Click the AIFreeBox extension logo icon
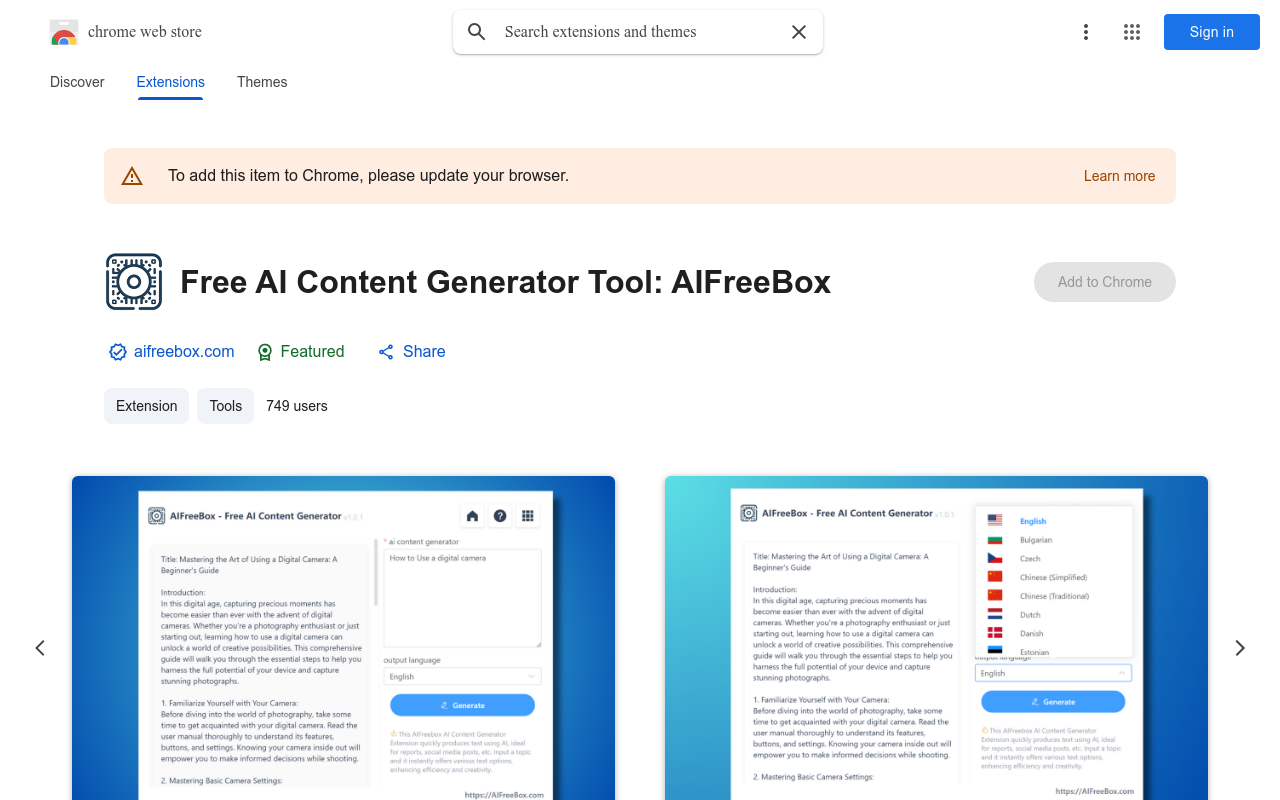1280x800 pixels. pyautogui.click(x=134, y=282)
